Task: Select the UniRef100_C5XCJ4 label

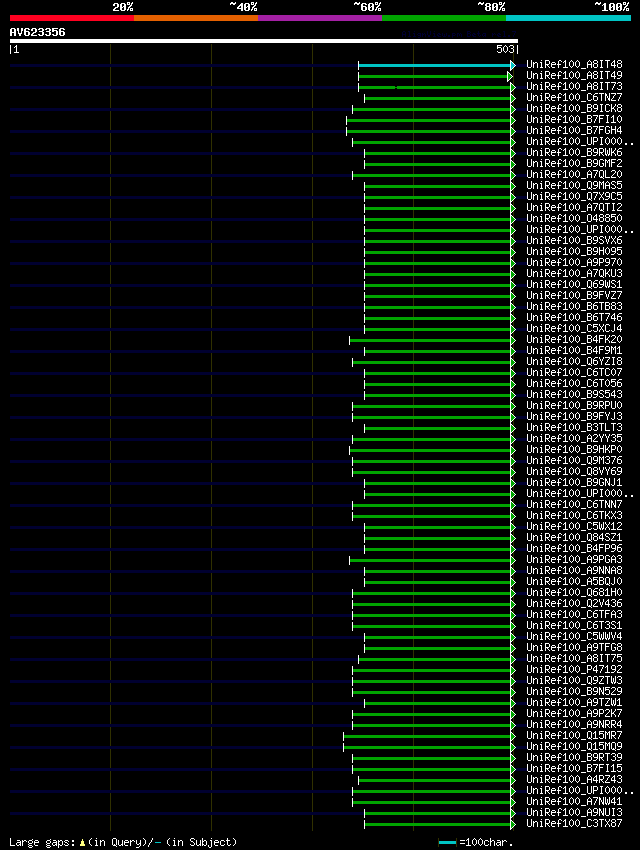Action: point(574,329)
